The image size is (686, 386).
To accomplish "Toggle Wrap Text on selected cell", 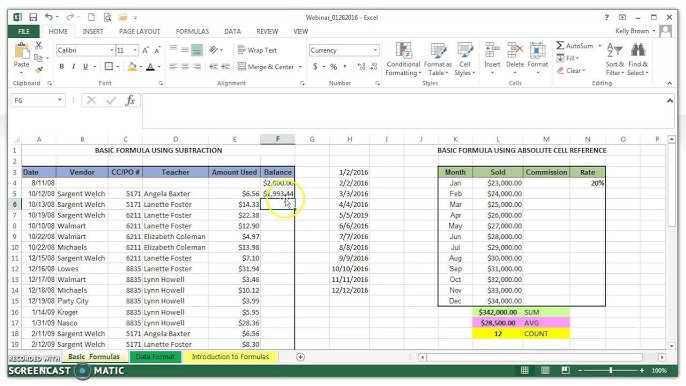I will 257,50.
